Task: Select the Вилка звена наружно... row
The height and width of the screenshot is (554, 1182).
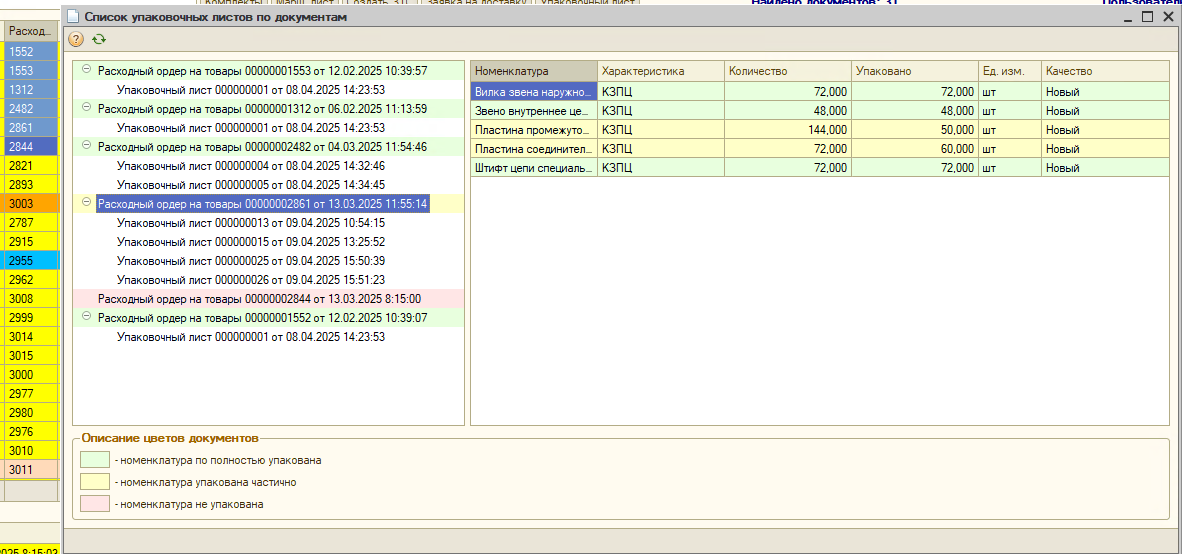Action: pos(820,91)
